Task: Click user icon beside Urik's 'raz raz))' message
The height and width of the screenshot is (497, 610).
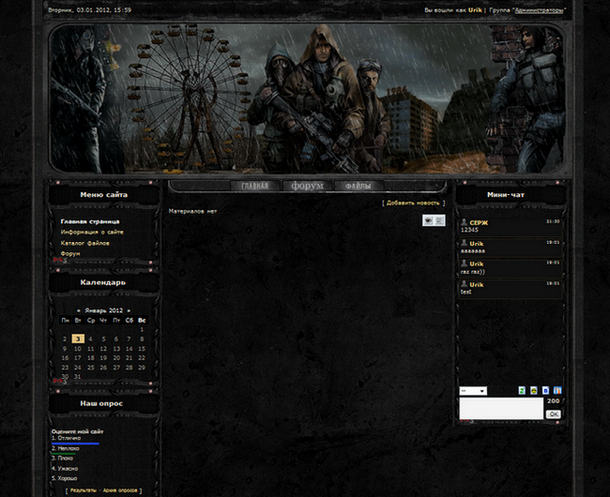Action: click(x=464, y=264)
